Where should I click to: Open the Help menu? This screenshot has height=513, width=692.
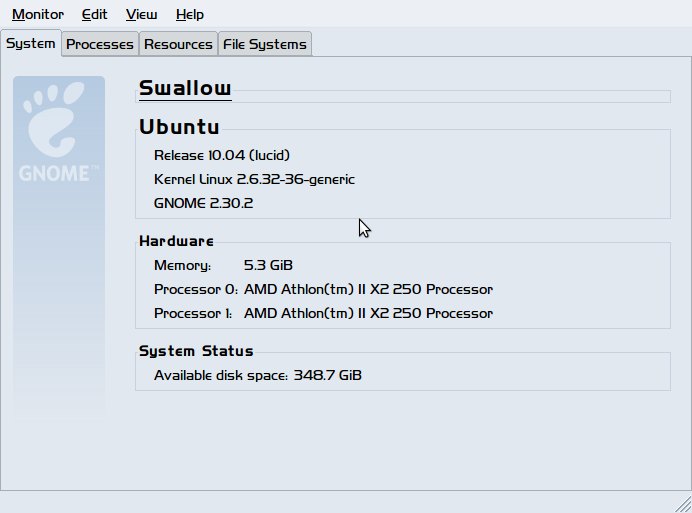(x=190, y=15)
